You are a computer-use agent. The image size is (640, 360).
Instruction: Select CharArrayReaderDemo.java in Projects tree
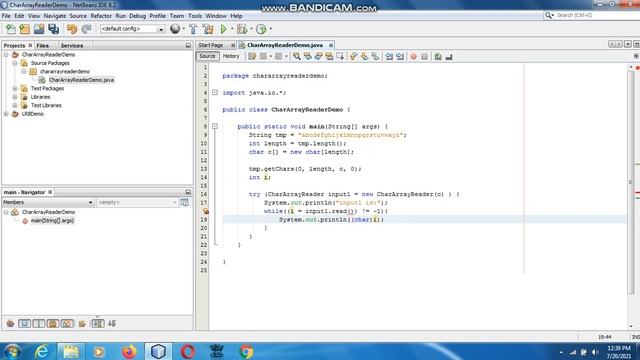pos(81,80)
